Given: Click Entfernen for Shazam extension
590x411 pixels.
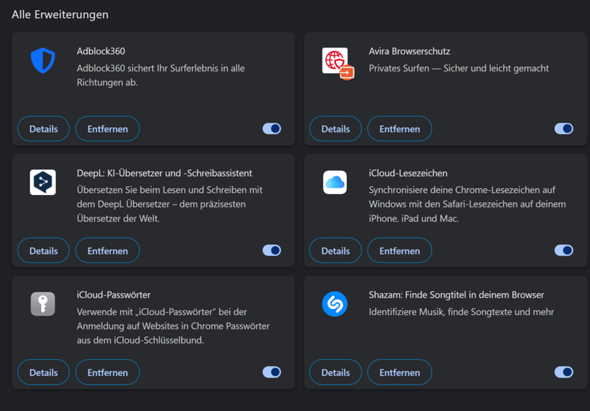Looking at the screenshot, I should 400,372.
